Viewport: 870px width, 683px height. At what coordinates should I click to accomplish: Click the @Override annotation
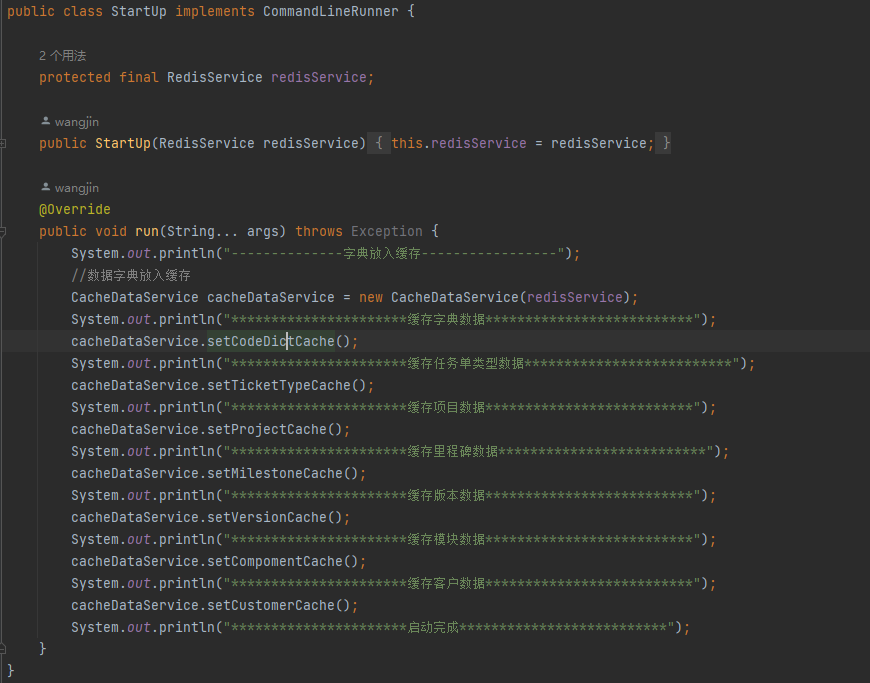tap(75, 210)
